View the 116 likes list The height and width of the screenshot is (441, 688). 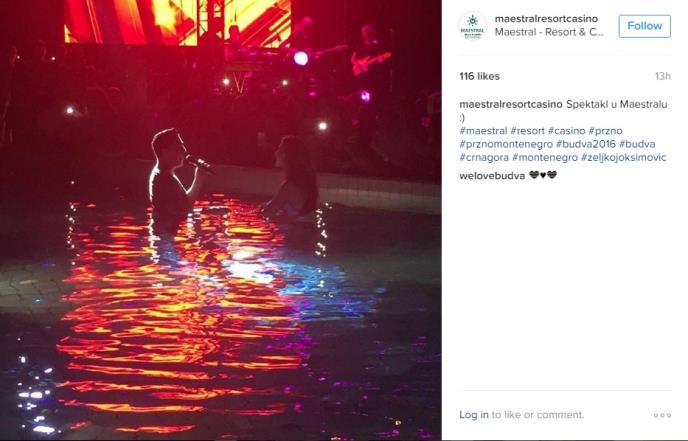(x=480, y=76)
